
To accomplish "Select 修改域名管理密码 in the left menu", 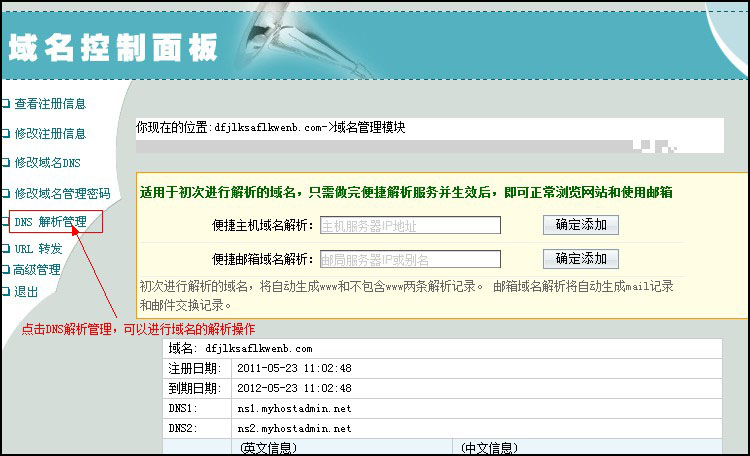I will tap(62, 192).
